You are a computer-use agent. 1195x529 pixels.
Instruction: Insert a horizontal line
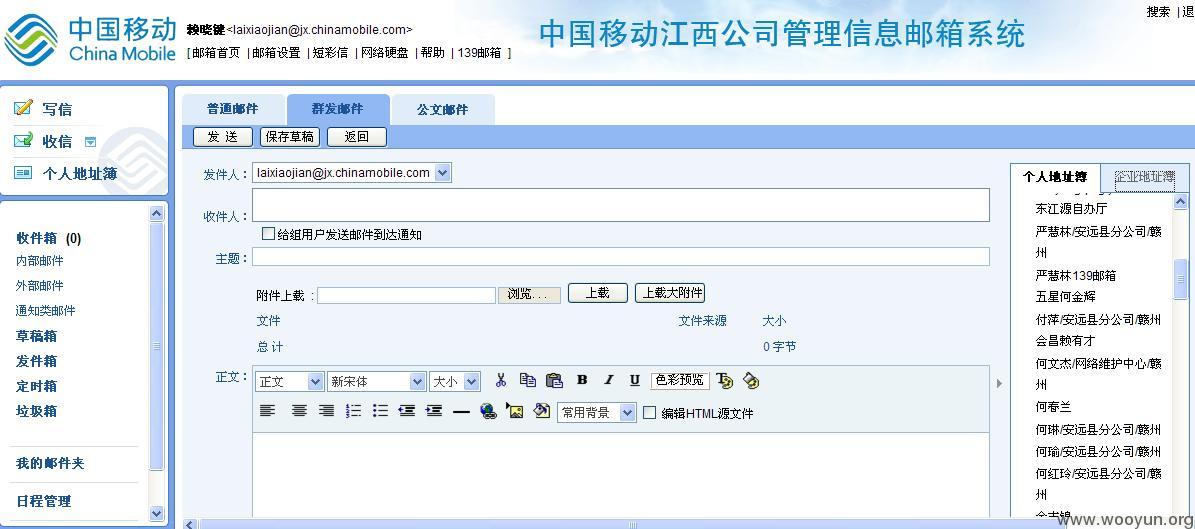pos(461,412)
